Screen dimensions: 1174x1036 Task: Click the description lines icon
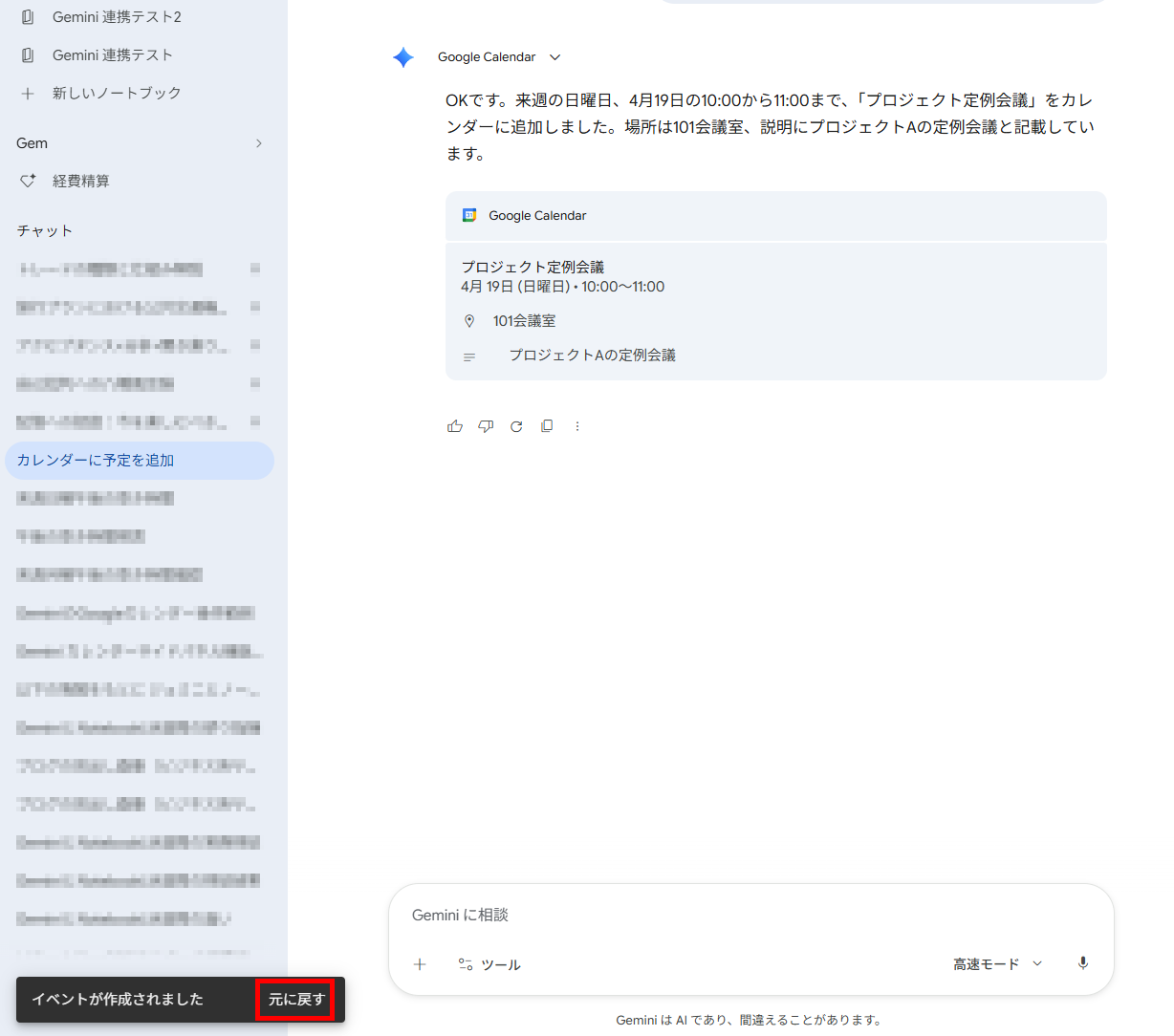tap(469, 356)
